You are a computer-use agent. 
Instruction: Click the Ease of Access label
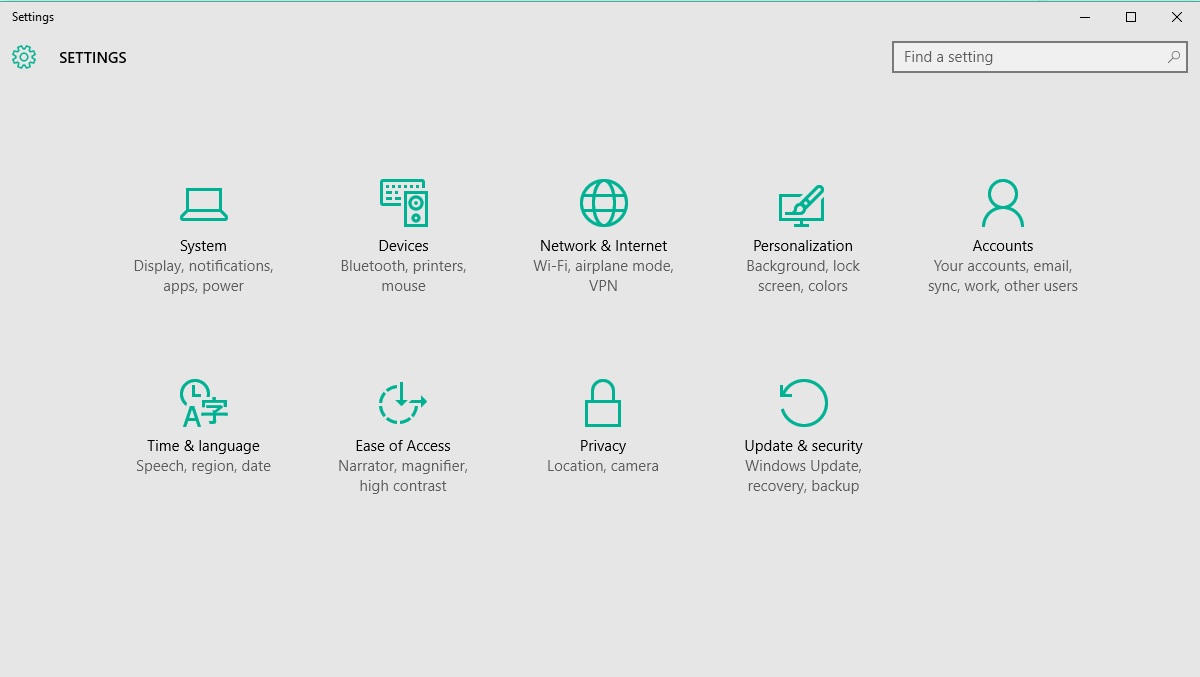[x=403, y=446]
